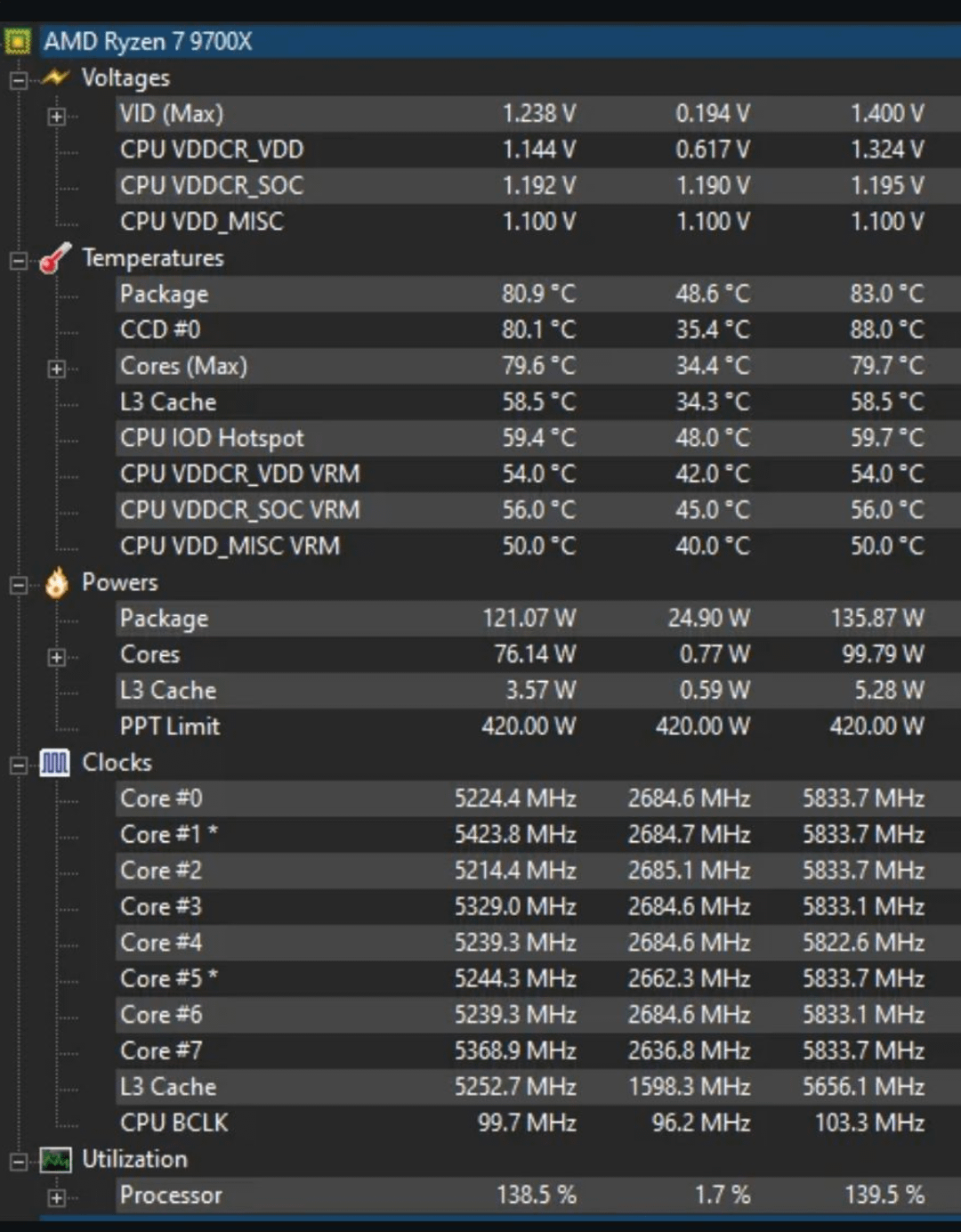Select the Voltages group label
Image resolution: width=961 pixels, height=1232 pixels.
125,77
